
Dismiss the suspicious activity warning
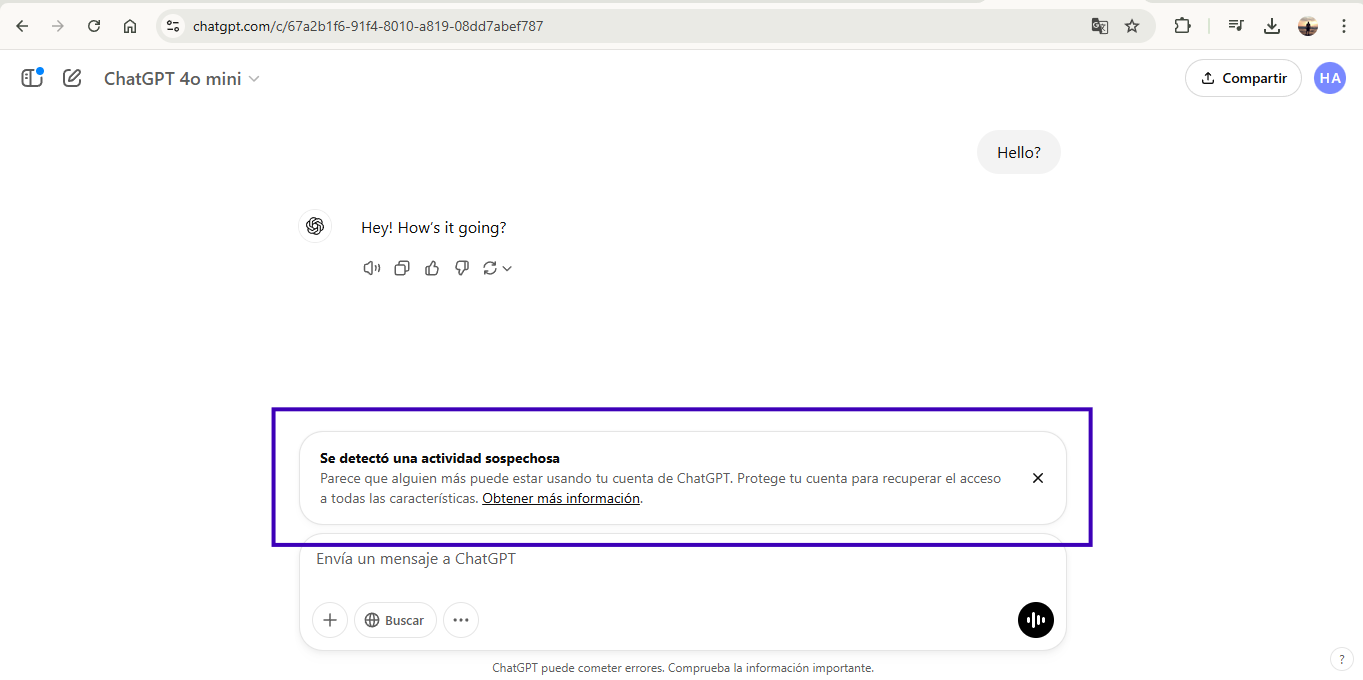1038,478
